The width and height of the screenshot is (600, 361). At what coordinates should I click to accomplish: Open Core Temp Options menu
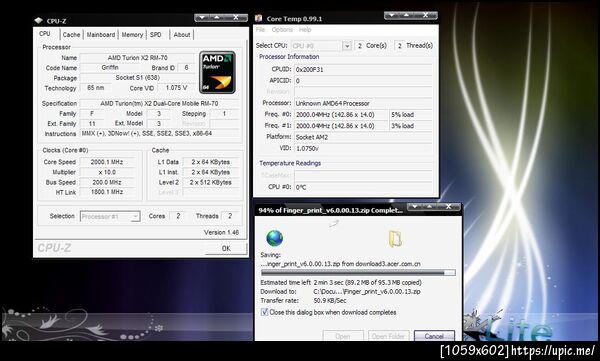pos(282,30)
